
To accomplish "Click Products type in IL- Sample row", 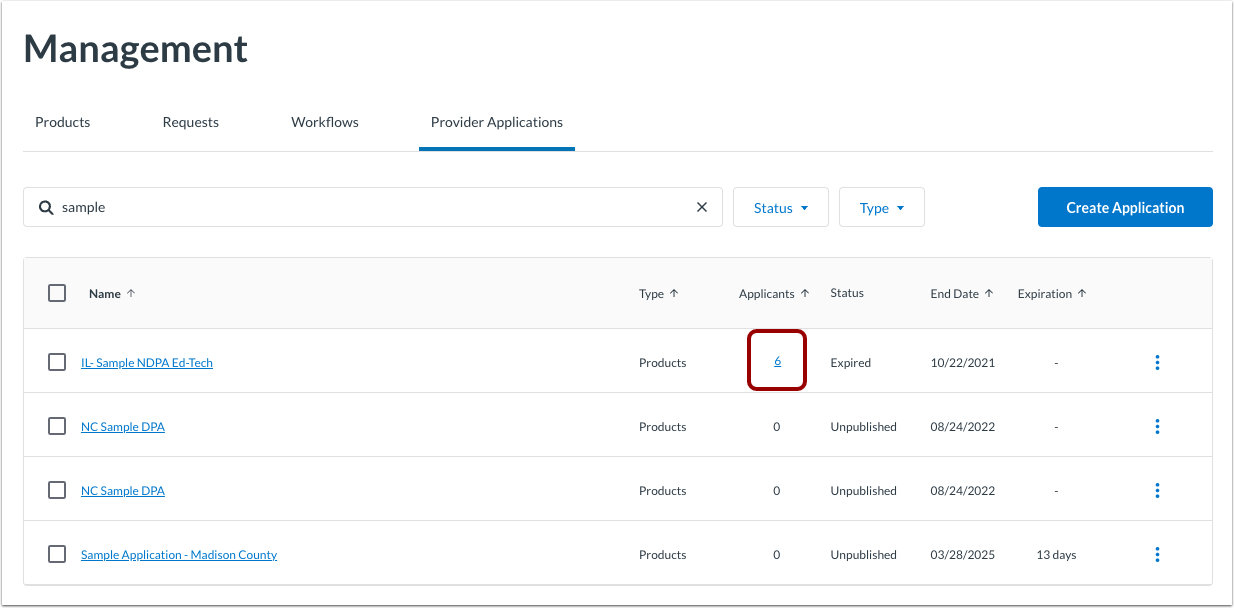I will (x=662, y=363).
